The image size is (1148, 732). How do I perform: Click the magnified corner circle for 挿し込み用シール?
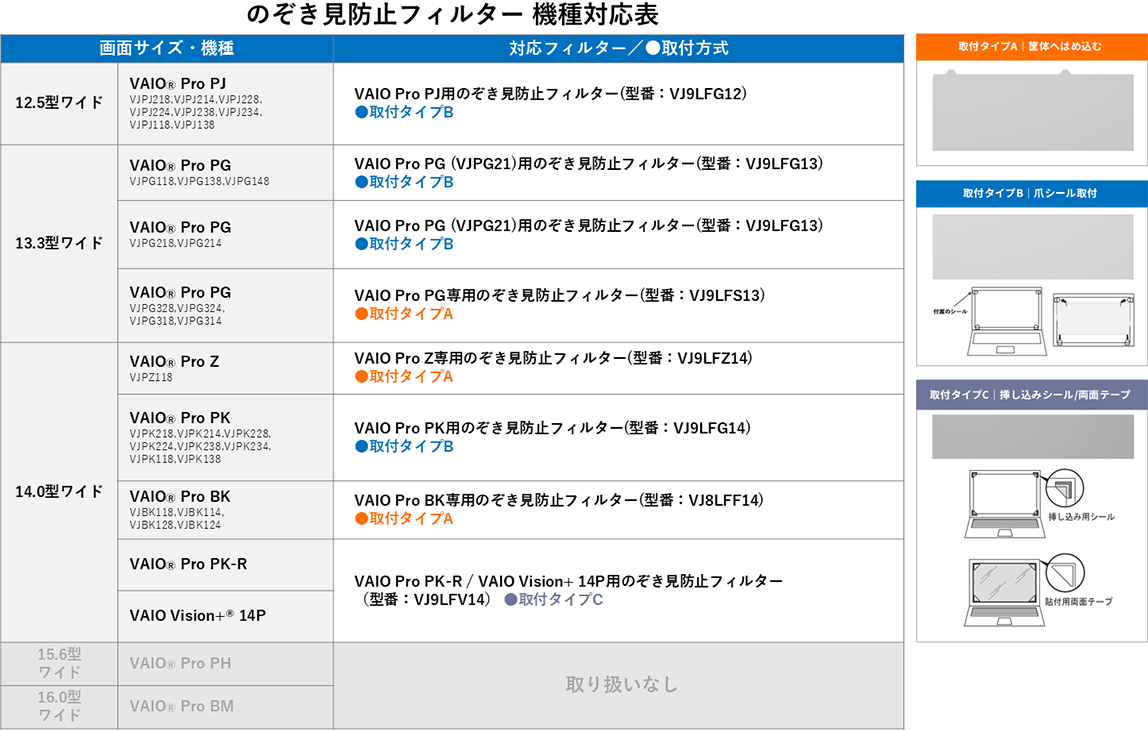pyautogui.click(x=1065, y=488)
